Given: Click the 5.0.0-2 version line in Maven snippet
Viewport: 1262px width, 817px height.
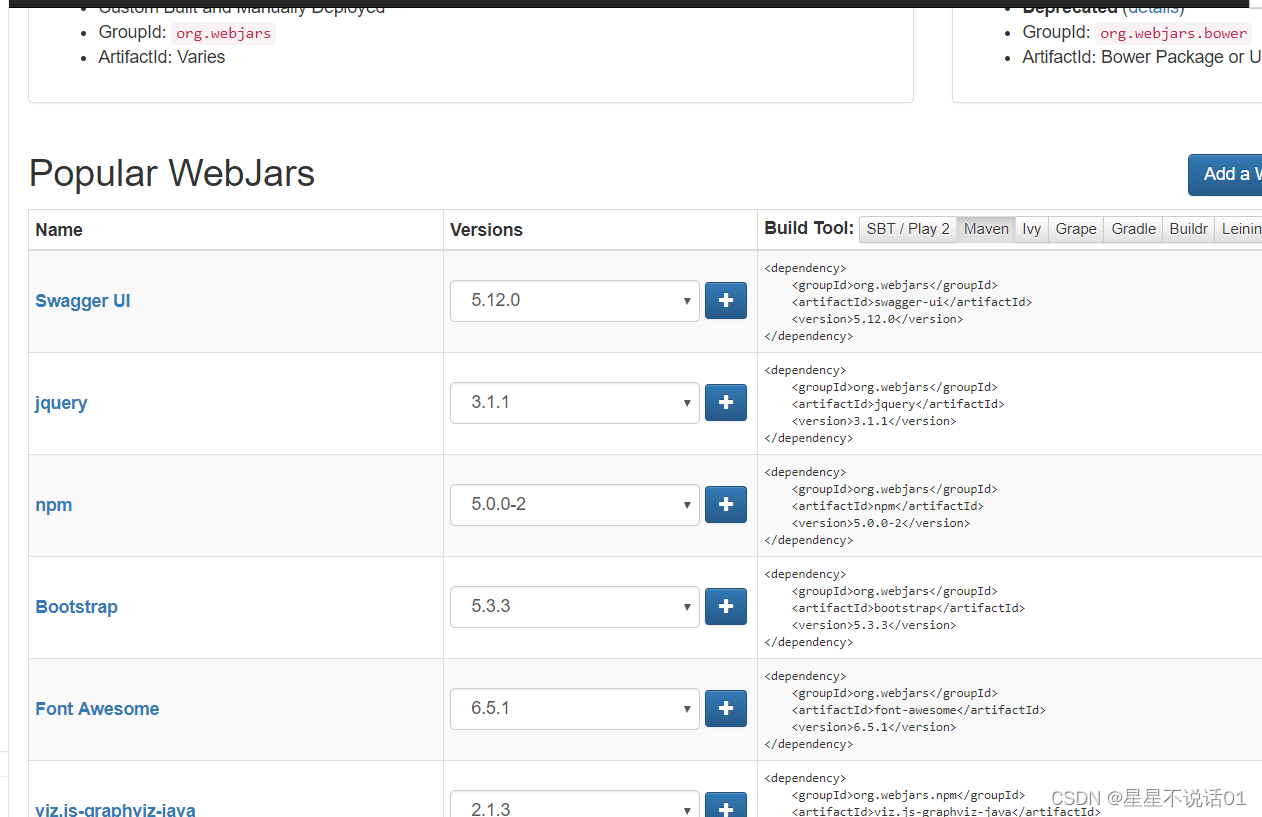Looking at the screenshot, I should click(x=881, y=523).
